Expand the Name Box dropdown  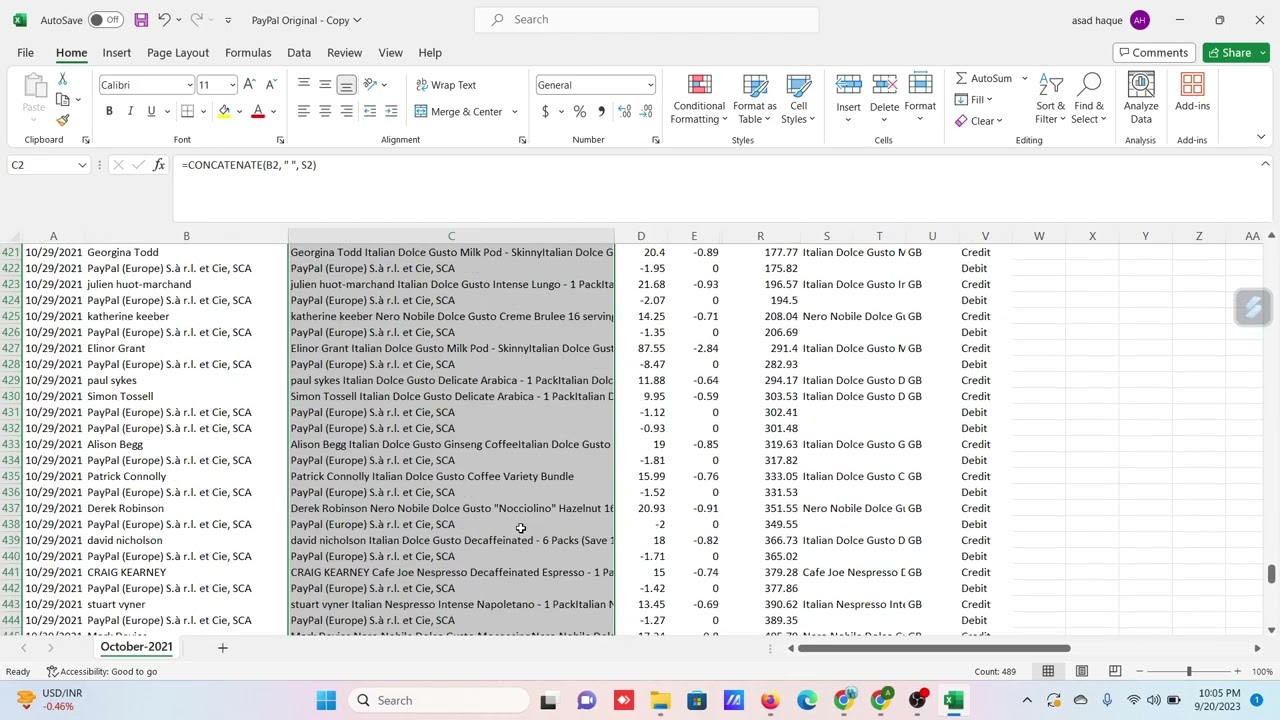pyautogui.click(x=82, y=165)
